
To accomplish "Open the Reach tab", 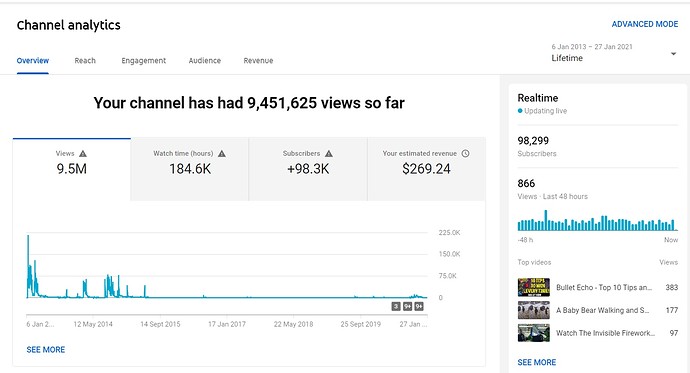I will coord(85,61).
